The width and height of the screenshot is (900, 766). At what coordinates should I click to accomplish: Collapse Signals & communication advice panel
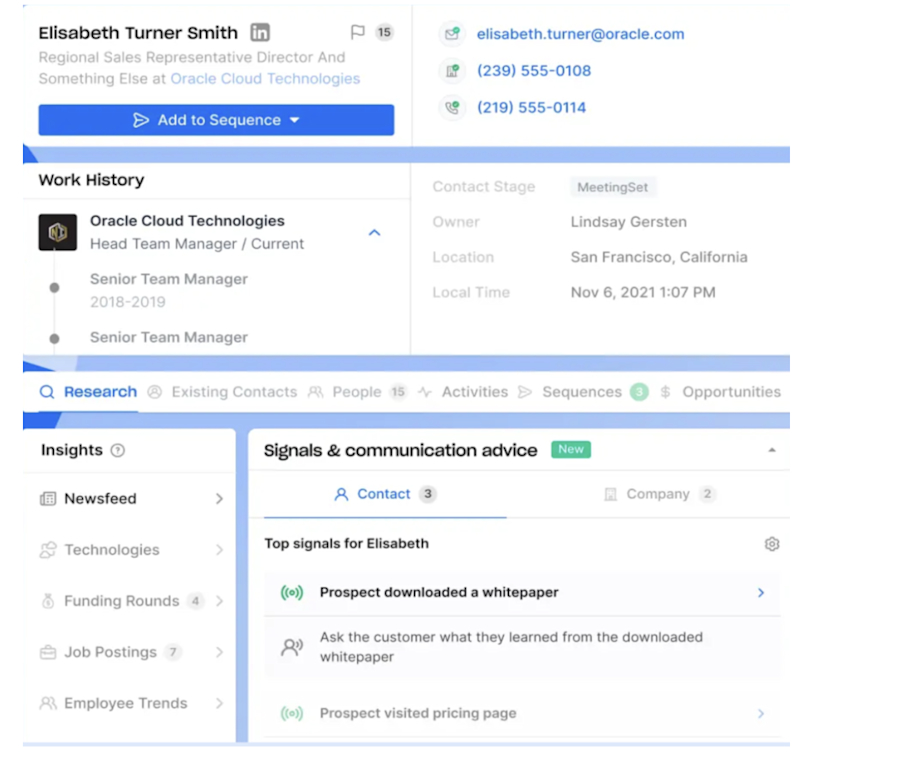pyautogui.click(x=772, y=450)
